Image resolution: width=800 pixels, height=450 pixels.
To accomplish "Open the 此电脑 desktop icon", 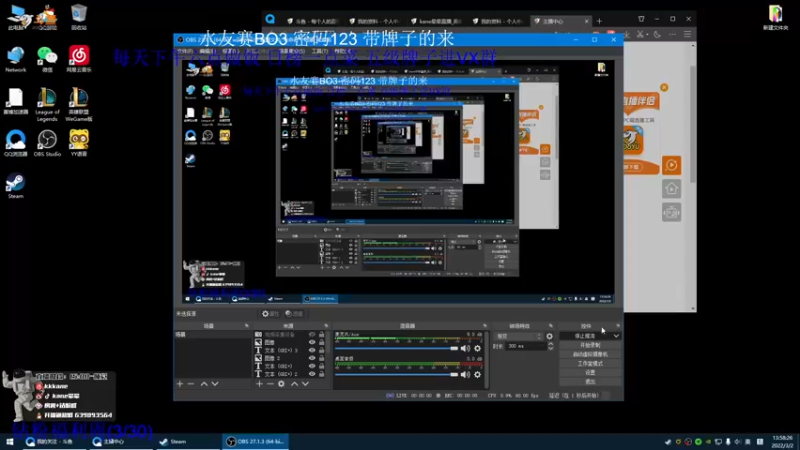I will [x=17, y=17].
